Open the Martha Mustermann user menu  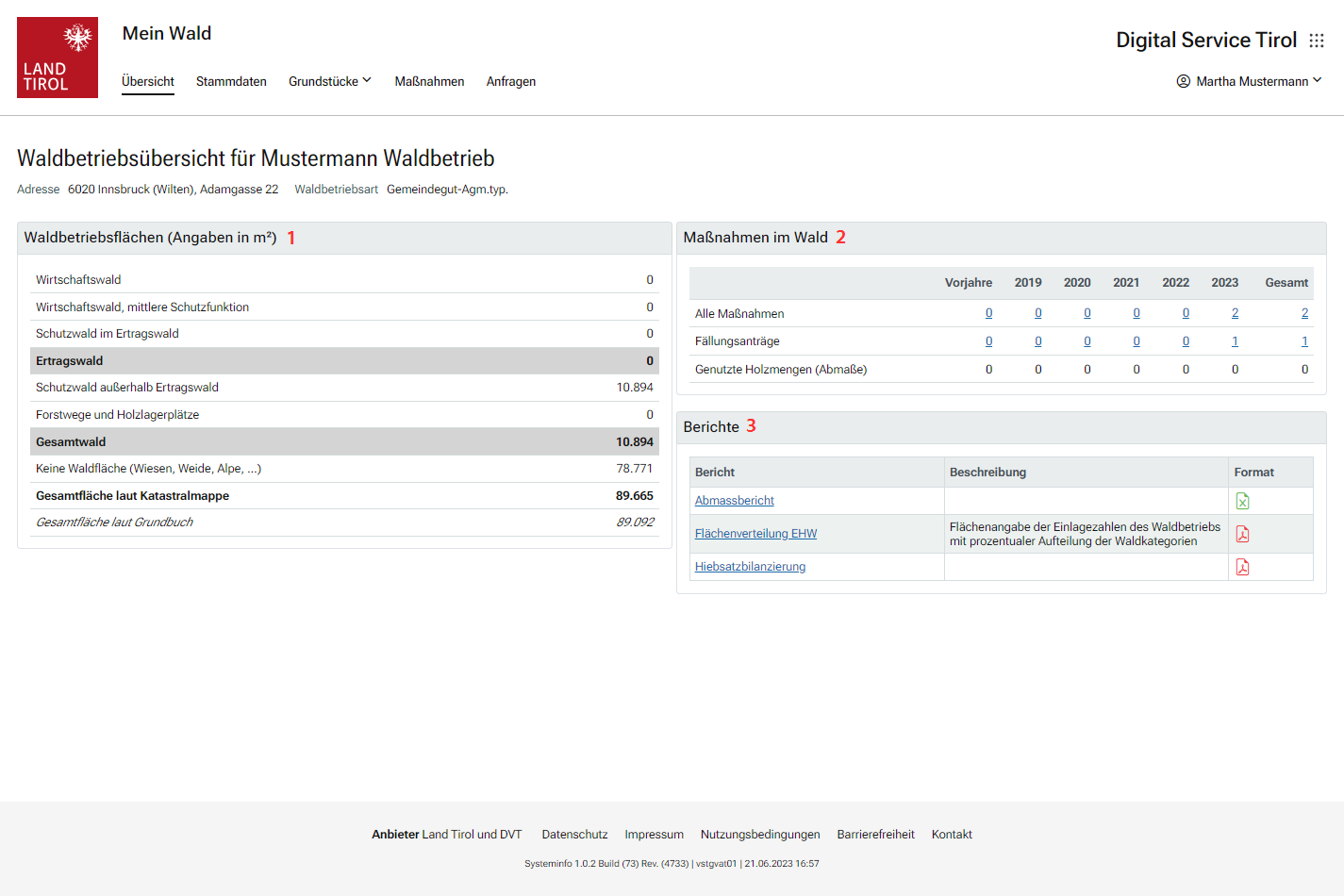coord(1252,81)
